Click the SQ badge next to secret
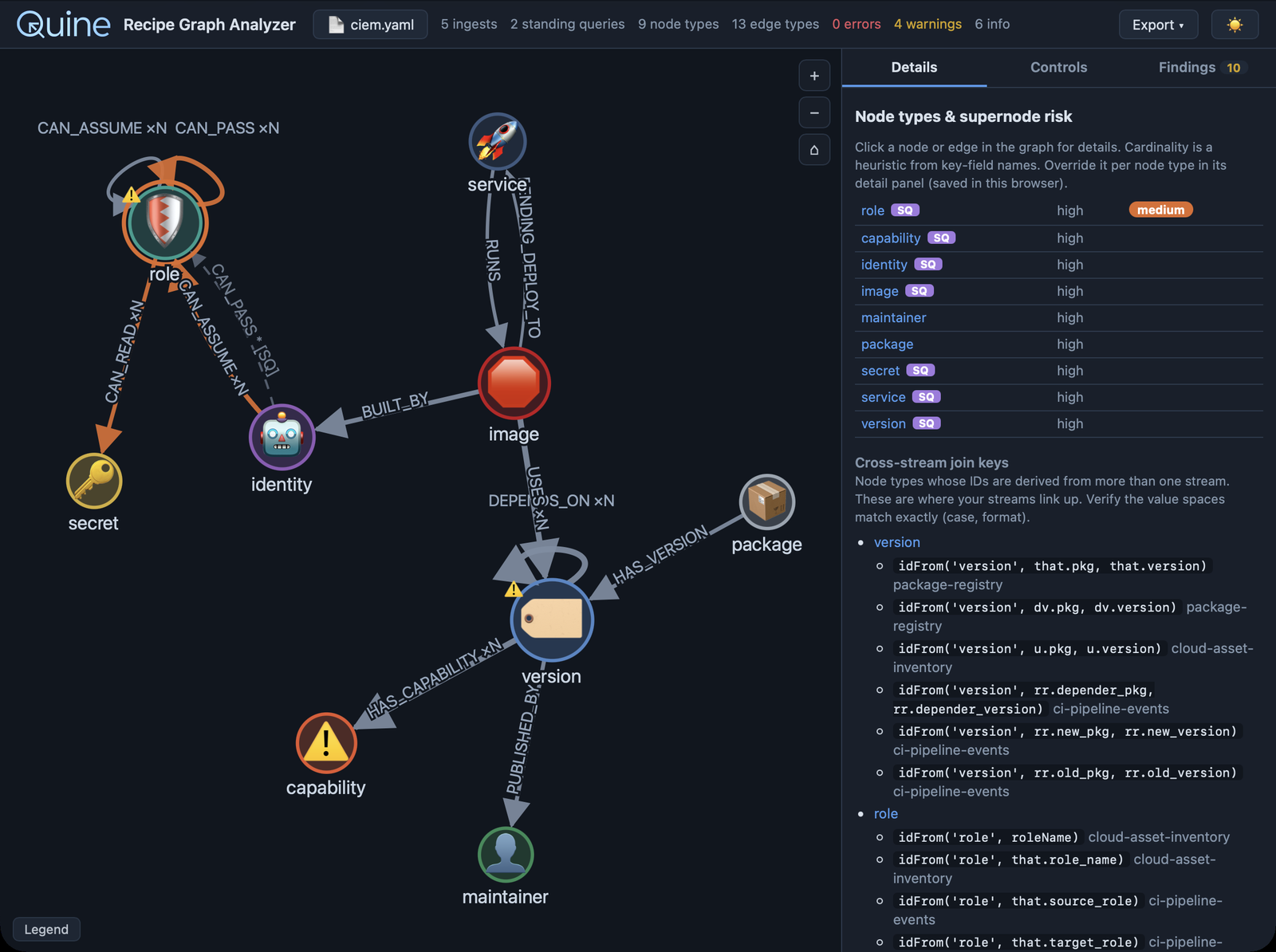The height and width of the screenshot is (952, 1276). coord(920,371)
